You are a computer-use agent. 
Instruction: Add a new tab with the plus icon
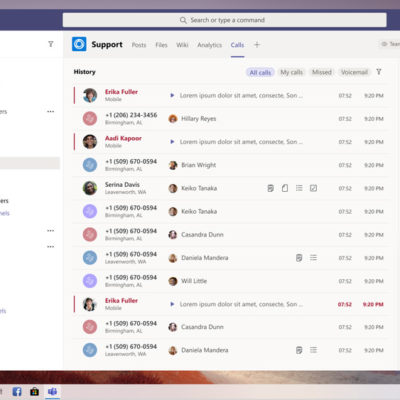tap(257, 45)
